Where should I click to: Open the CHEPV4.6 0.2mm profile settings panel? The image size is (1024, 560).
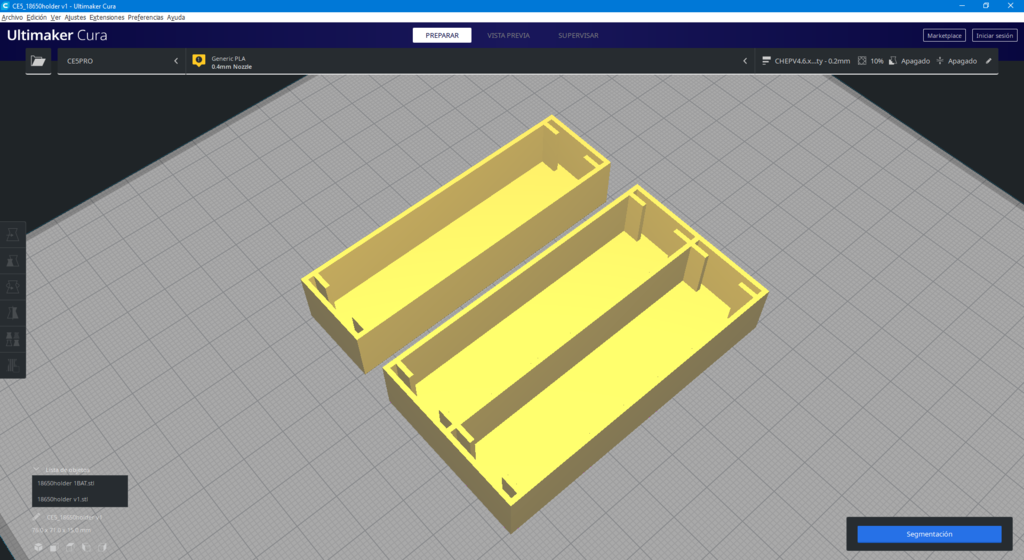pyautogui.click(x=876, y=61)
